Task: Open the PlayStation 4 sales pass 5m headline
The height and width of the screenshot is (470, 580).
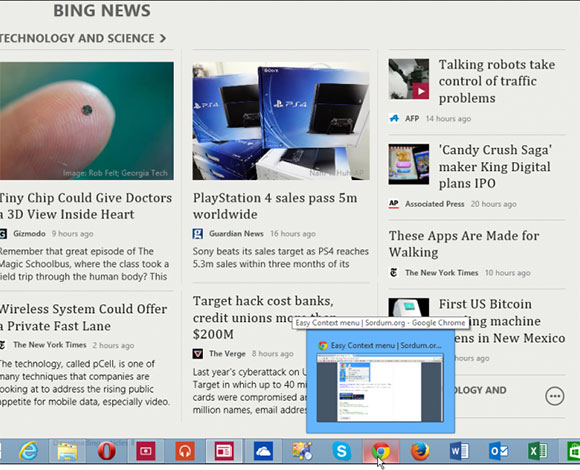Action: click(275, 206)
